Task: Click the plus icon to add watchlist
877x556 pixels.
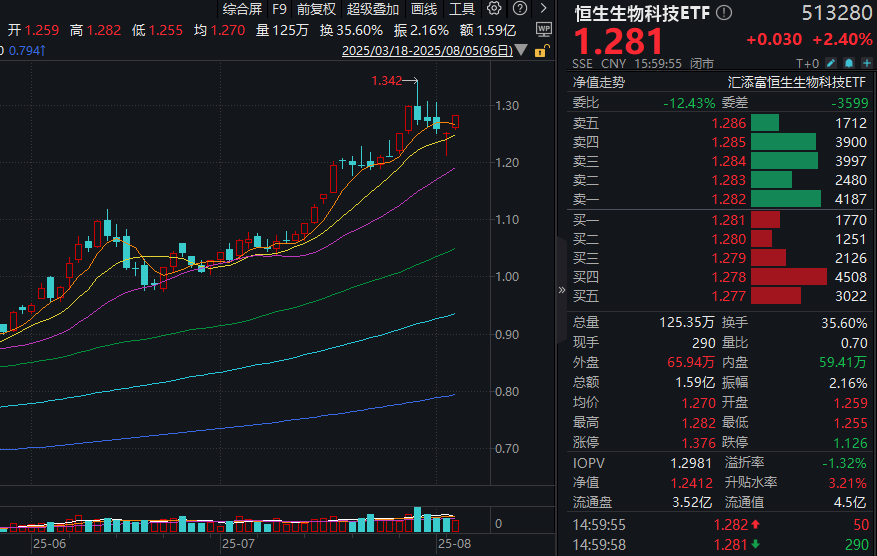Action: (867, 62)
